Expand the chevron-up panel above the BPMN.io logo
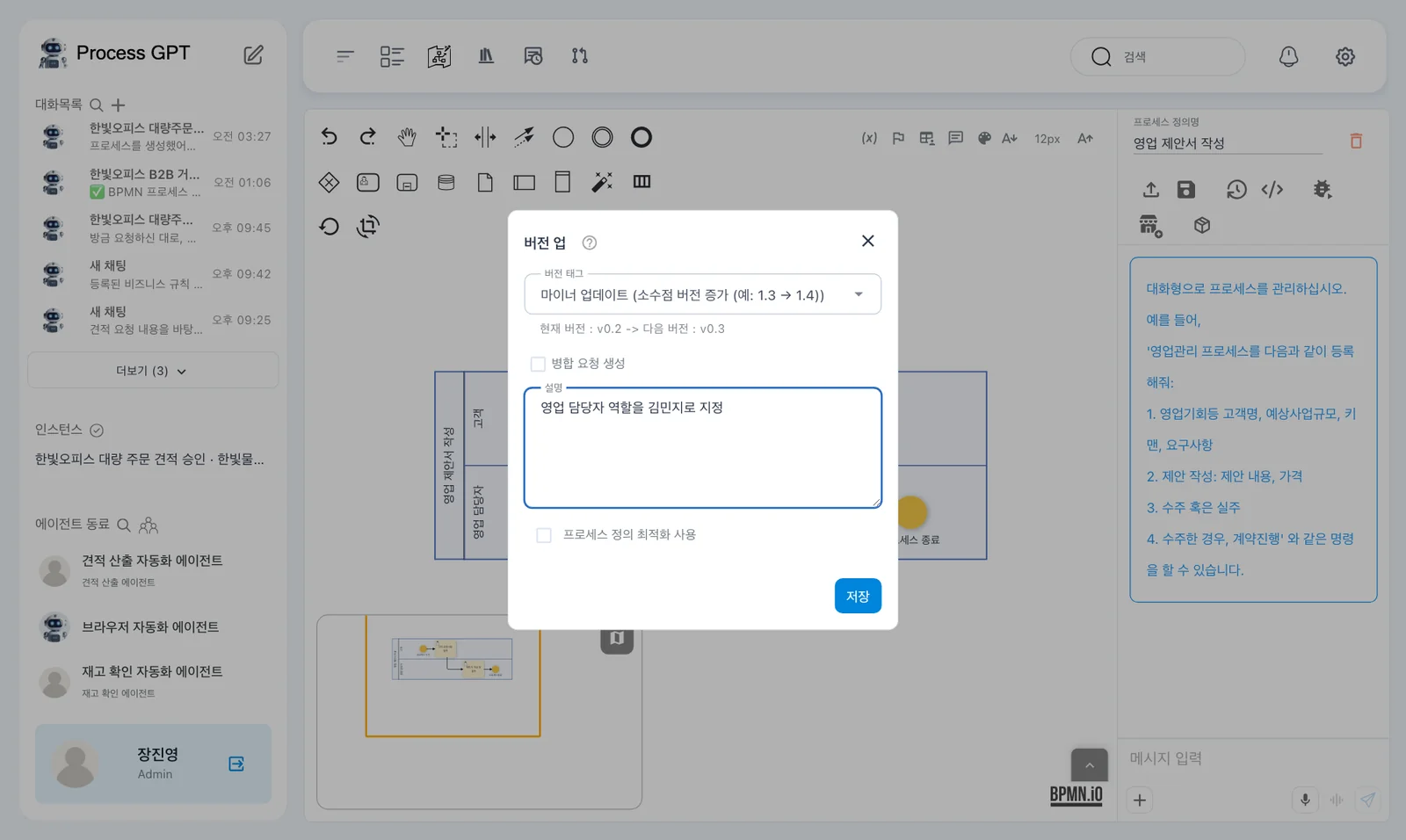 point(1090,765)
